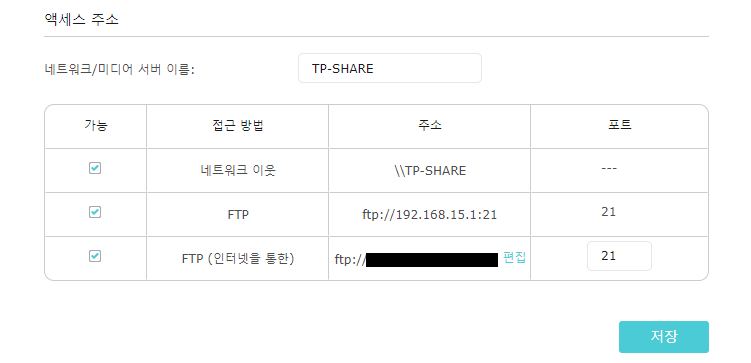Viewport: 751px width, 363px height.
Task: Click the FTP access method label
Action: 238,215
